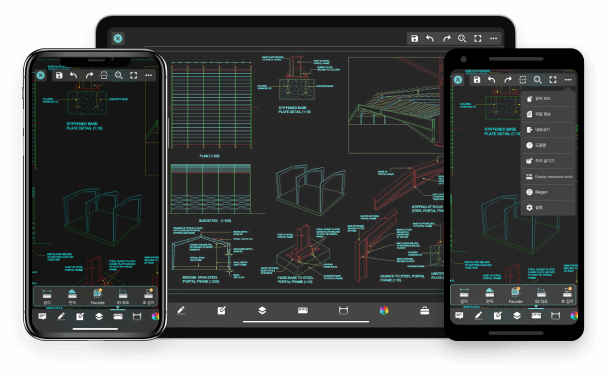Tap the scan view icon on Android phone

point(523,80)
